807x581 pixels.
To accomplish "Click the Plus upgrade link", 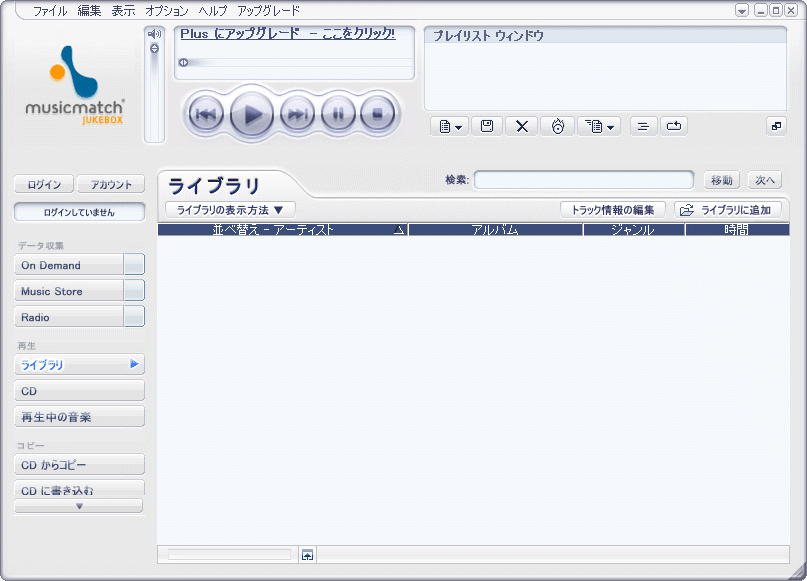I will pyautogui.click(x=288, y=34).
